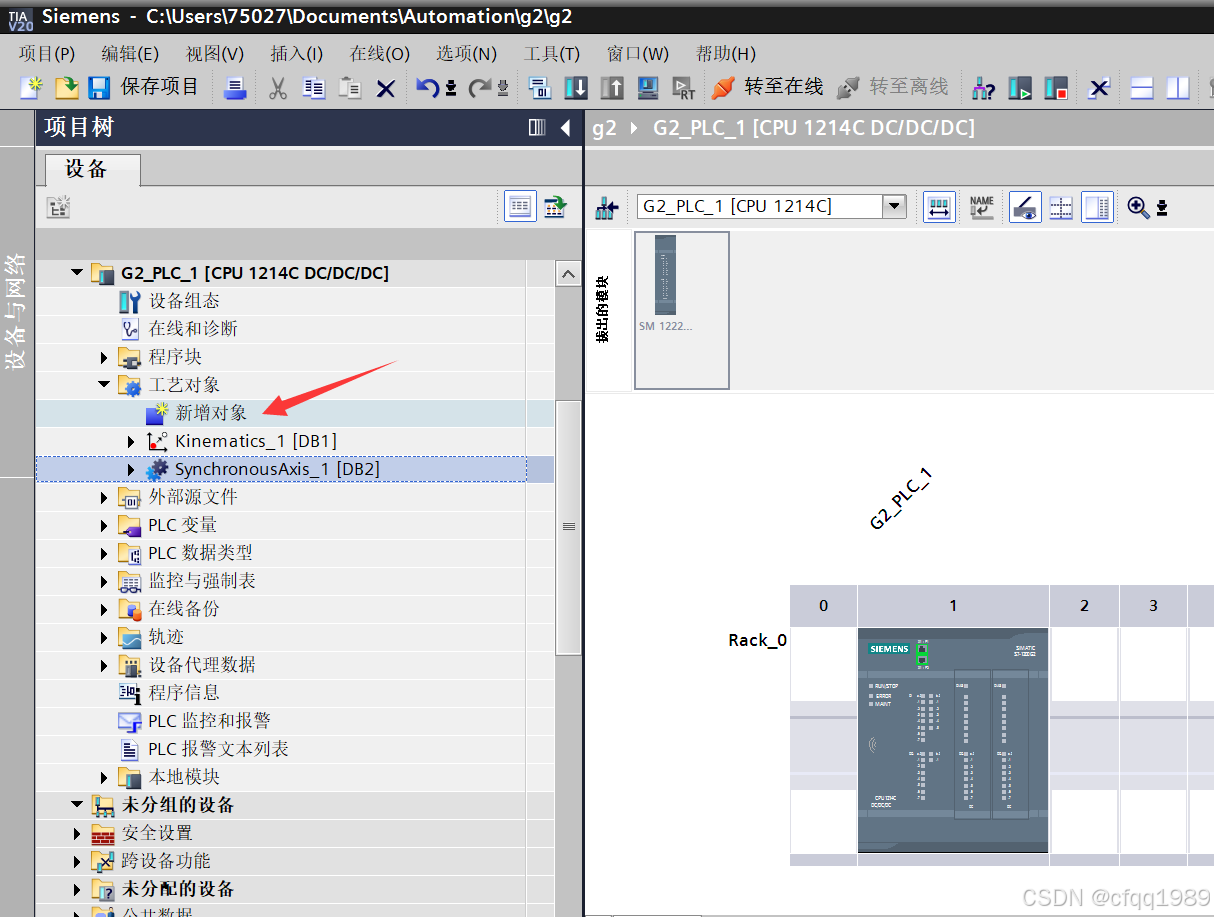1214x917 pixels.
Task: Open the 编辑(E) menu
Action: click(x=130, y=54)
